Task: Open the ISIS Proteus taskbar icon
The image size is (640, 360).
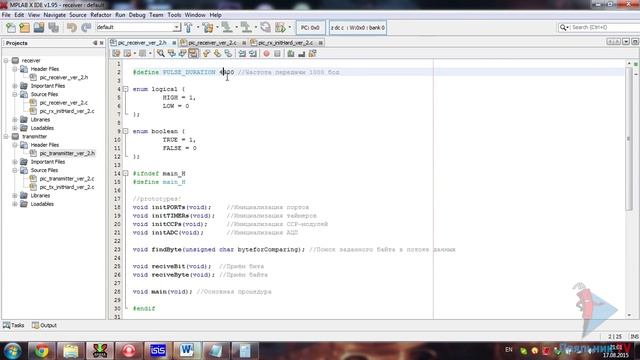Action: click(x=158, y=351)
